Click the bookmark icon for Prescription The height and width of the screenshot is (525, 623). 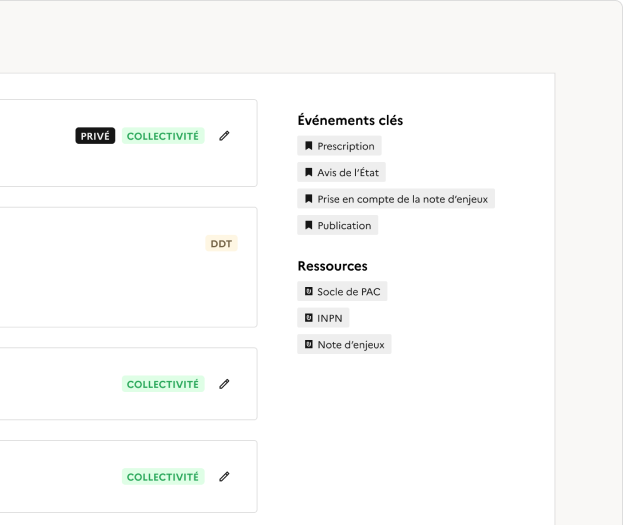click(x=309, y=146)
